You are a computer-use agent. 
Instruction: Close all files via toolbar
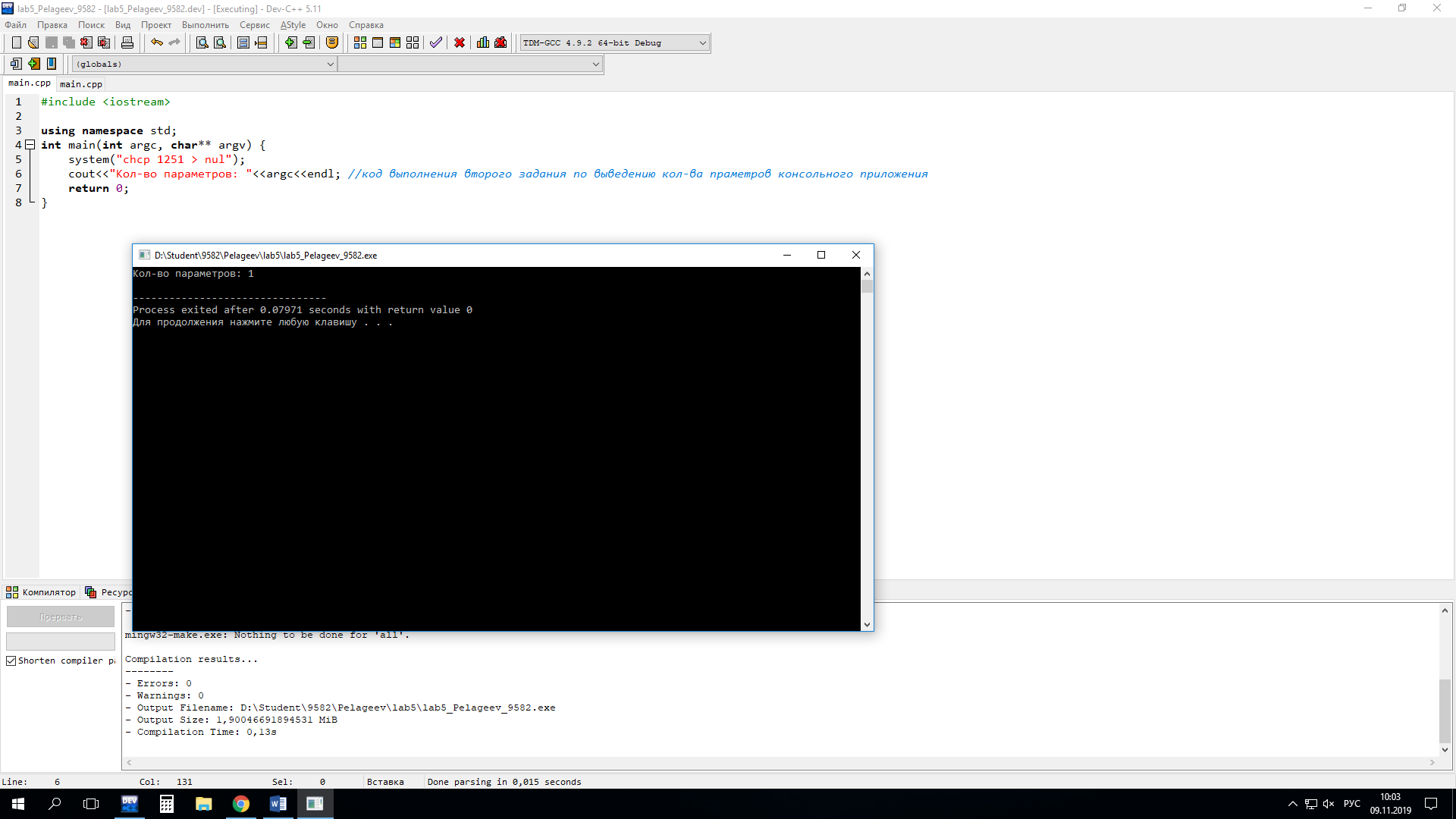104,43
